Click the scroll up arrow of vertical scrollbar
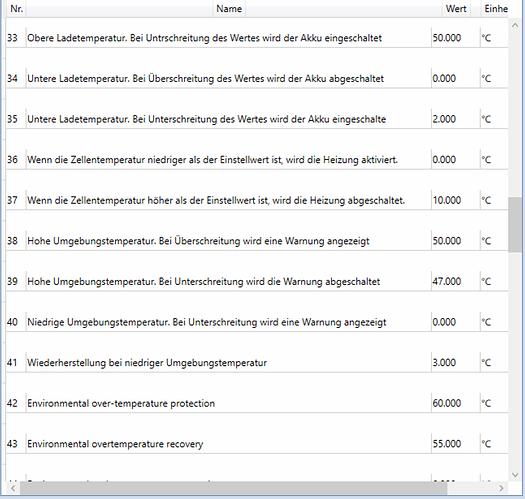The height and width of the screenshot is (499, 525). (x=515, y=25)
